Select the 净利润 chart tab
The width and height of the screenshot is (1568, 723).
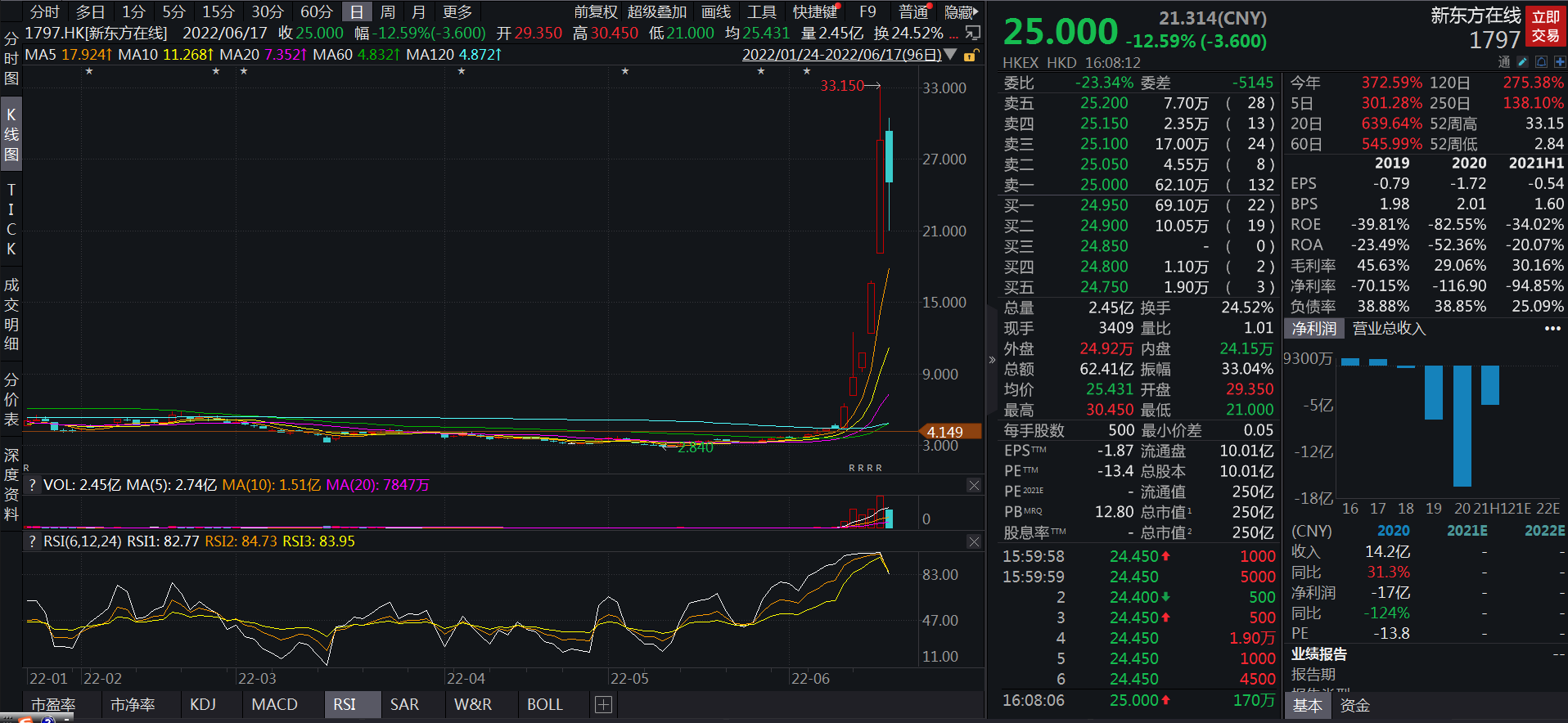[x=1314, y=328]
